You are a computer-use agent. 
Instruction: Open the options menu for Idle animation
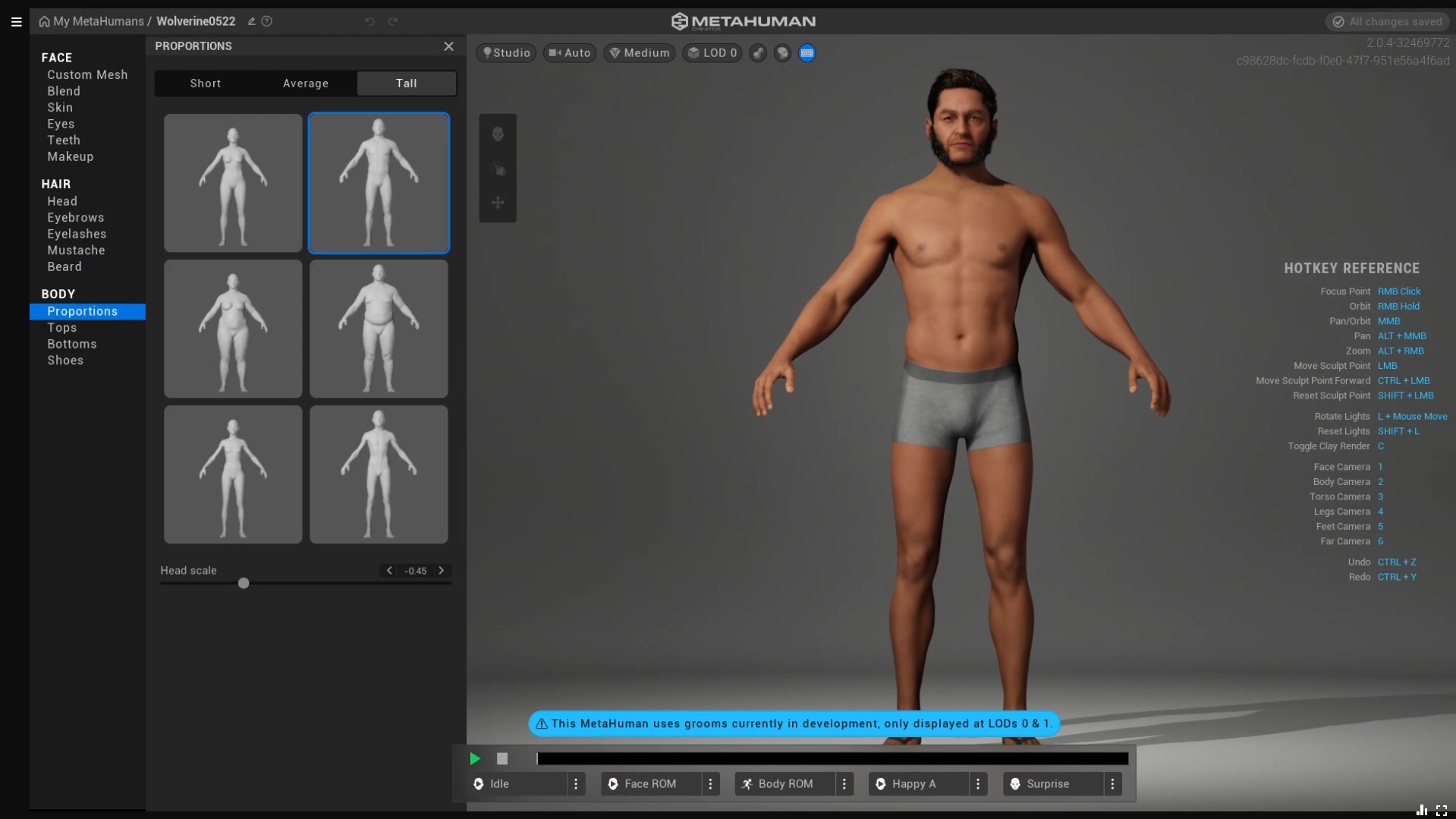(x=576, y=784)
